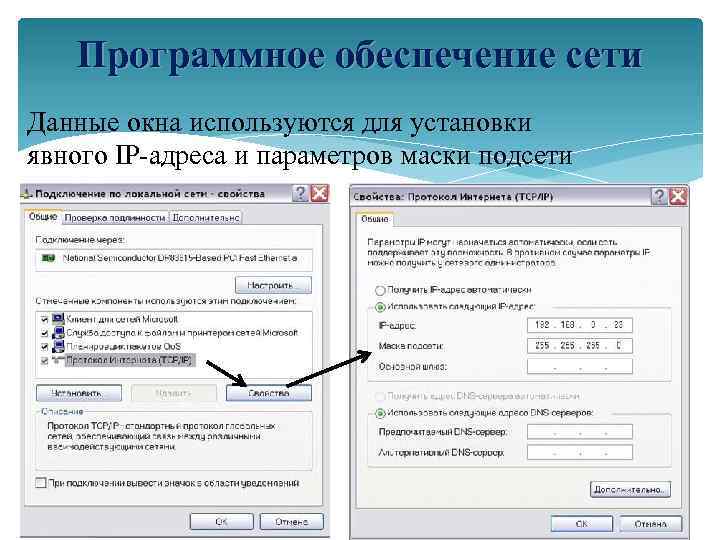720x540 pixels.
Task: Click help question mark in connection properties window
Action: (x=300, y=193)
